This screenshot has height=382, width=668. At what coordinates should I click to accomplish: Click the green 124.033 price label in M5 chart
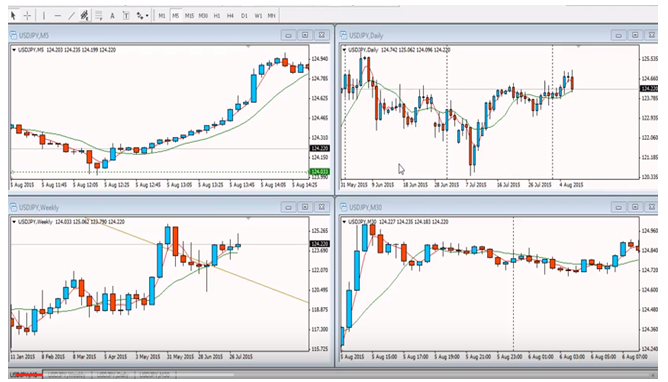(320, 172)
